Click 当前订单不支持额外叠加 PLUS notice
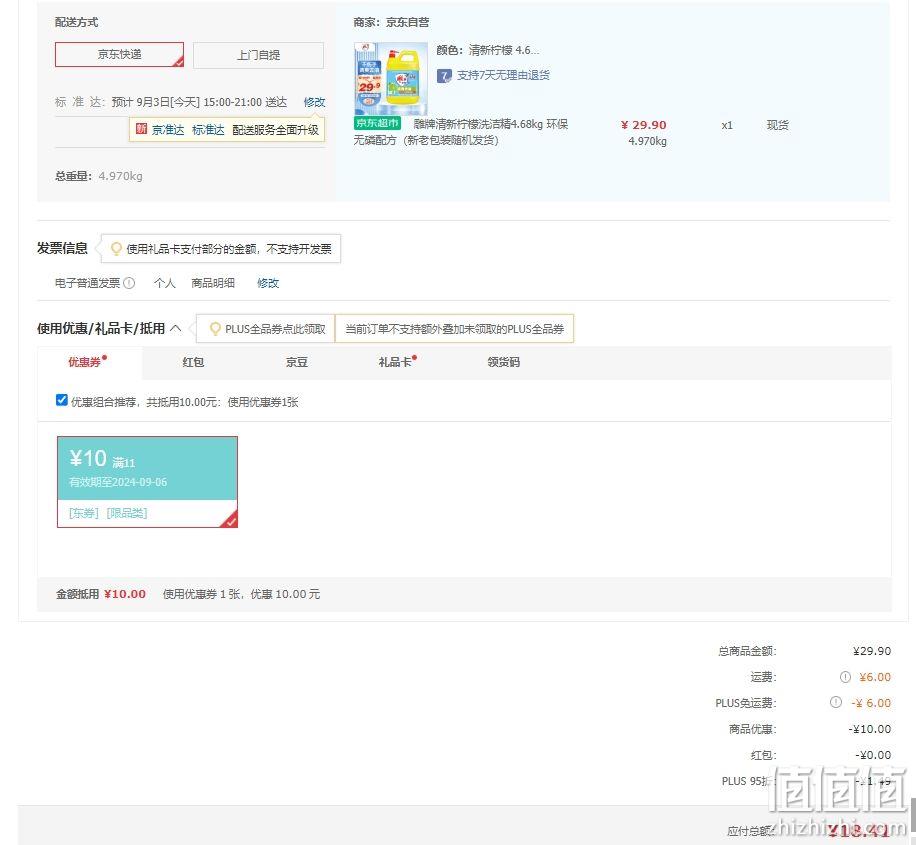Viewport: 916px width, 845px height. (454, 329)
